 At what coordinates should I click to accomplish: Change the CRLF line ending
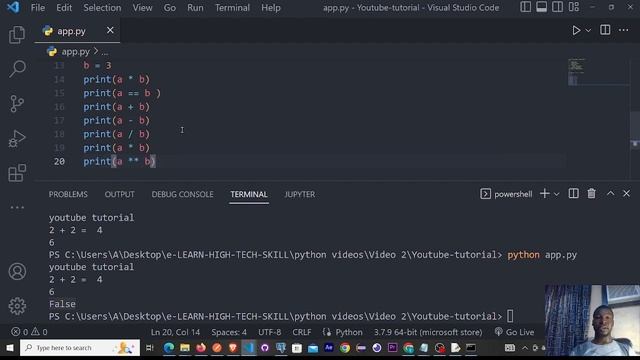[x=302, y=332]
